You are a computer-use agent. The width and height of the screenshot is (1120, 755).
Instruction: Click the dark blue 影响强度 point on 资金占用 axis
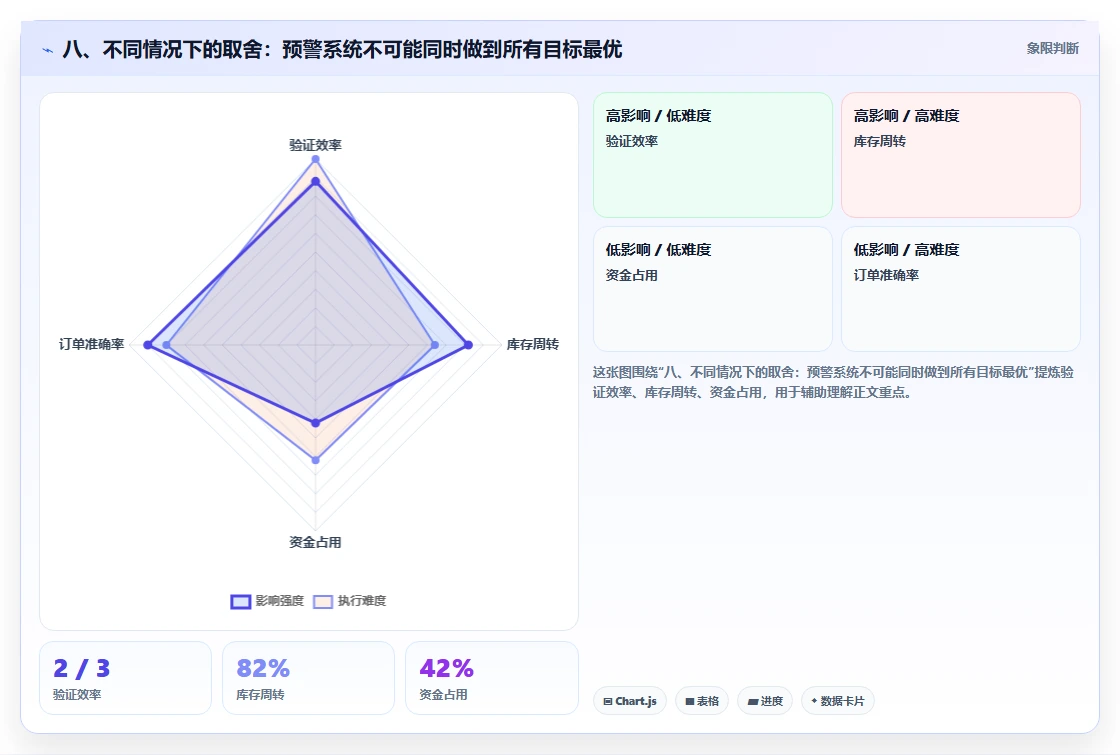click(x=316, y=423)
